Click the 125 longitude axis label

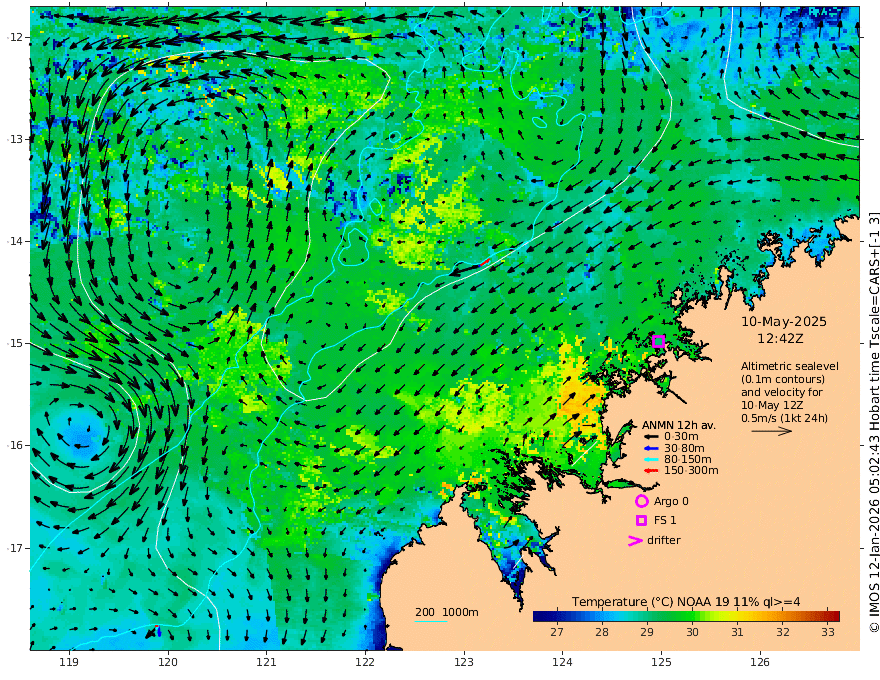(661, 663)
